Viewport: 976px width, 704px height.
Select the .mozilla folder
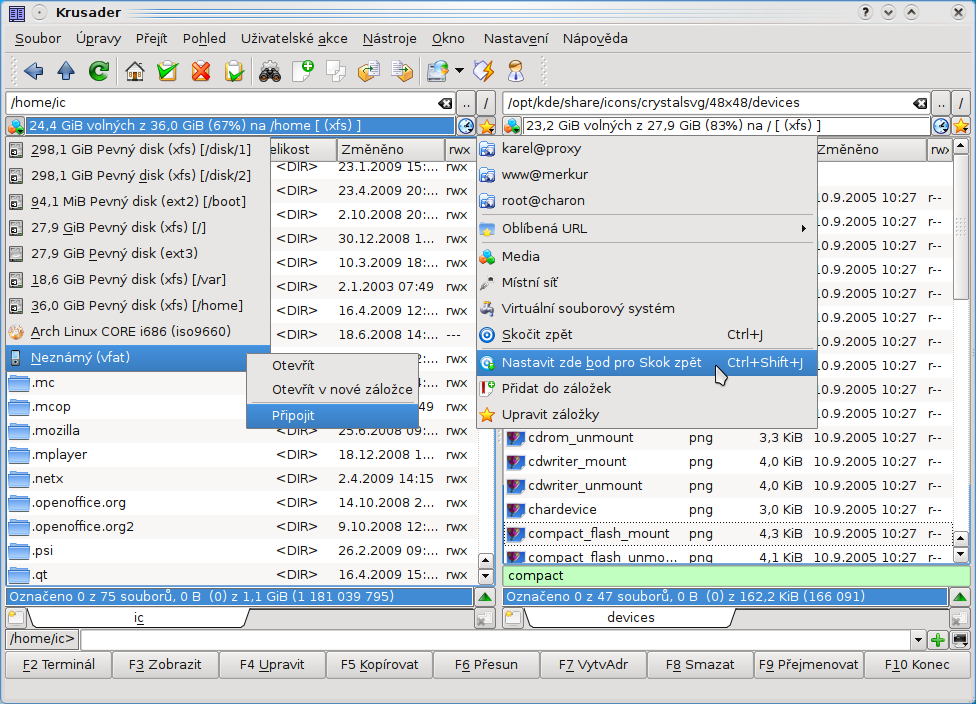[56, 431]
